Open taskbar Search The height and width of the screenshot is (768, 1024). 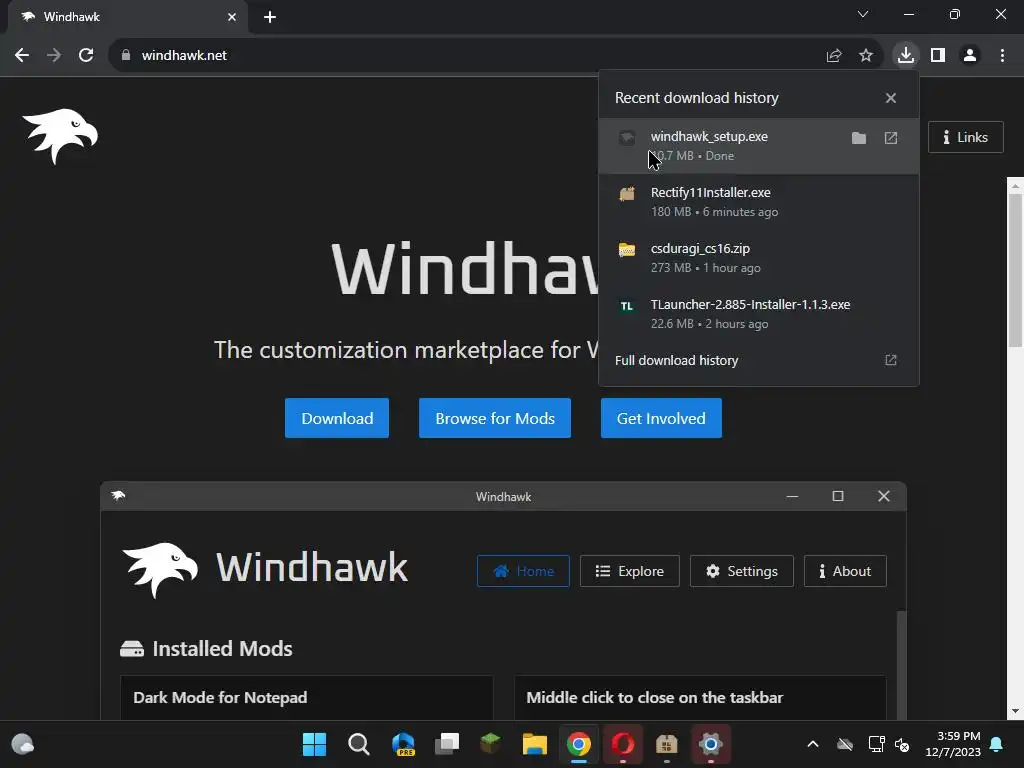tap(359, 744)
